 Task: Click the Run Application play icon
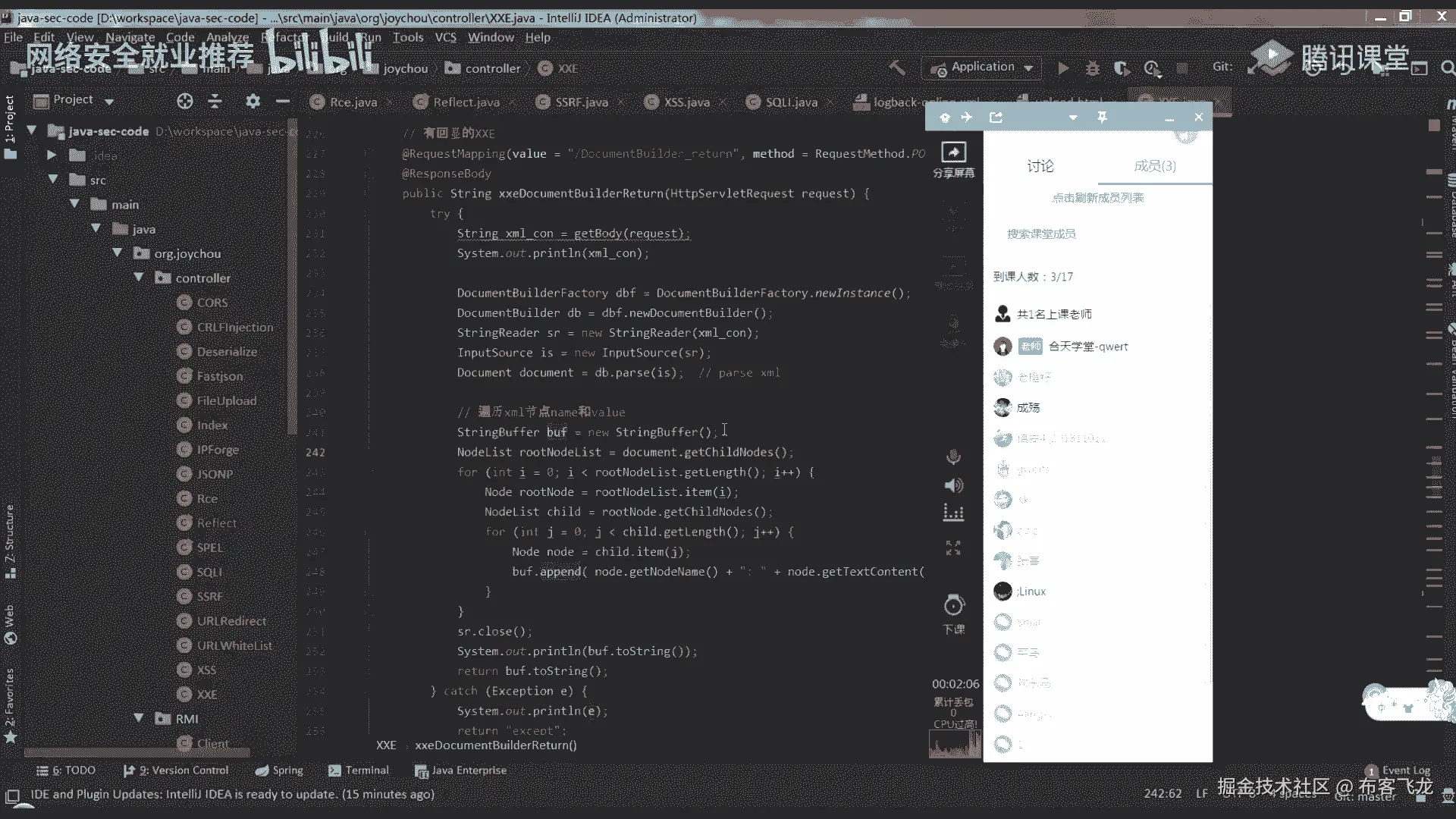click(x=1063, y=68)
